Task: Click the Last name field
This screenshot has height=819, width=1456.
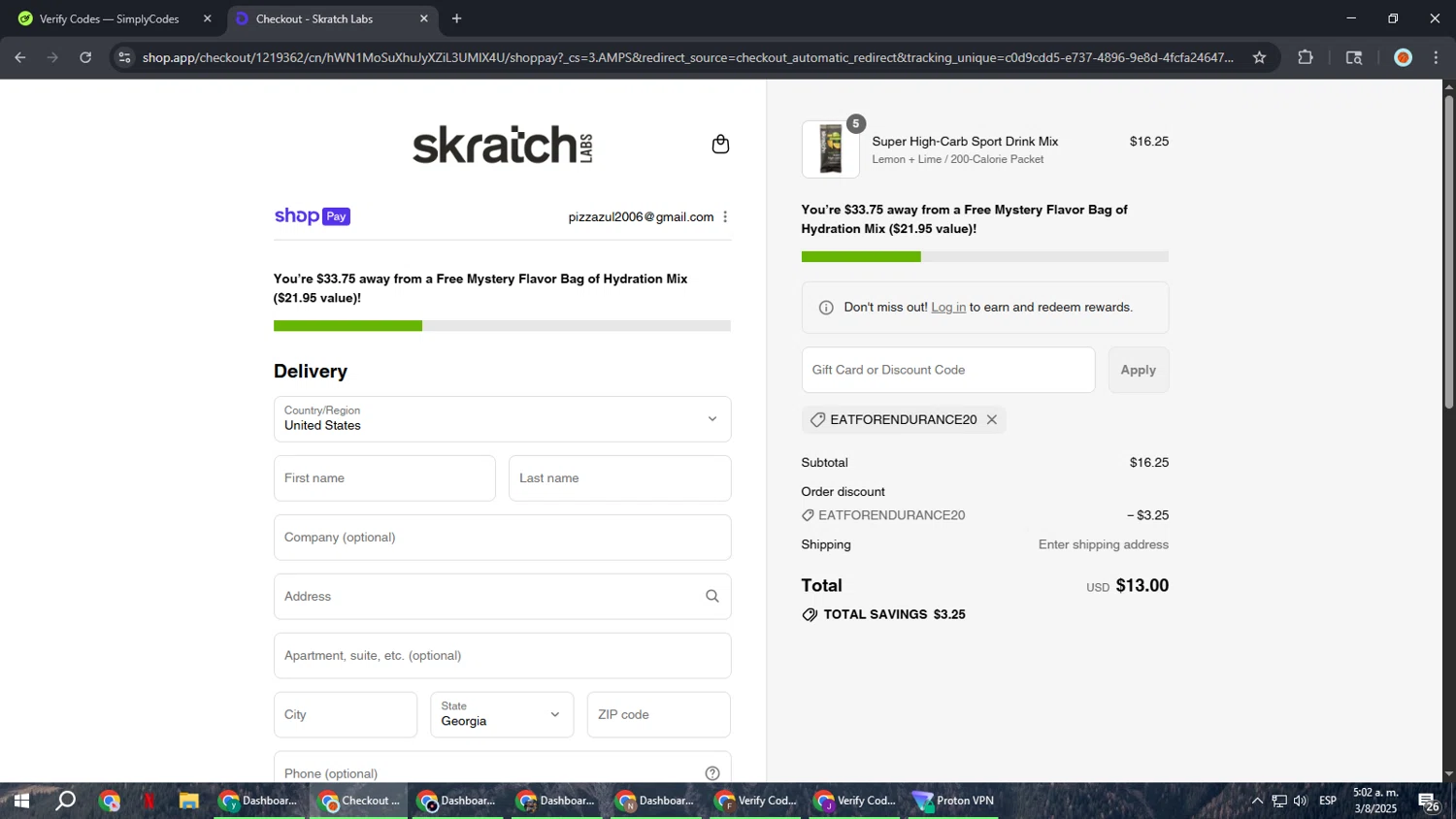Action: (x=619, y=478)
